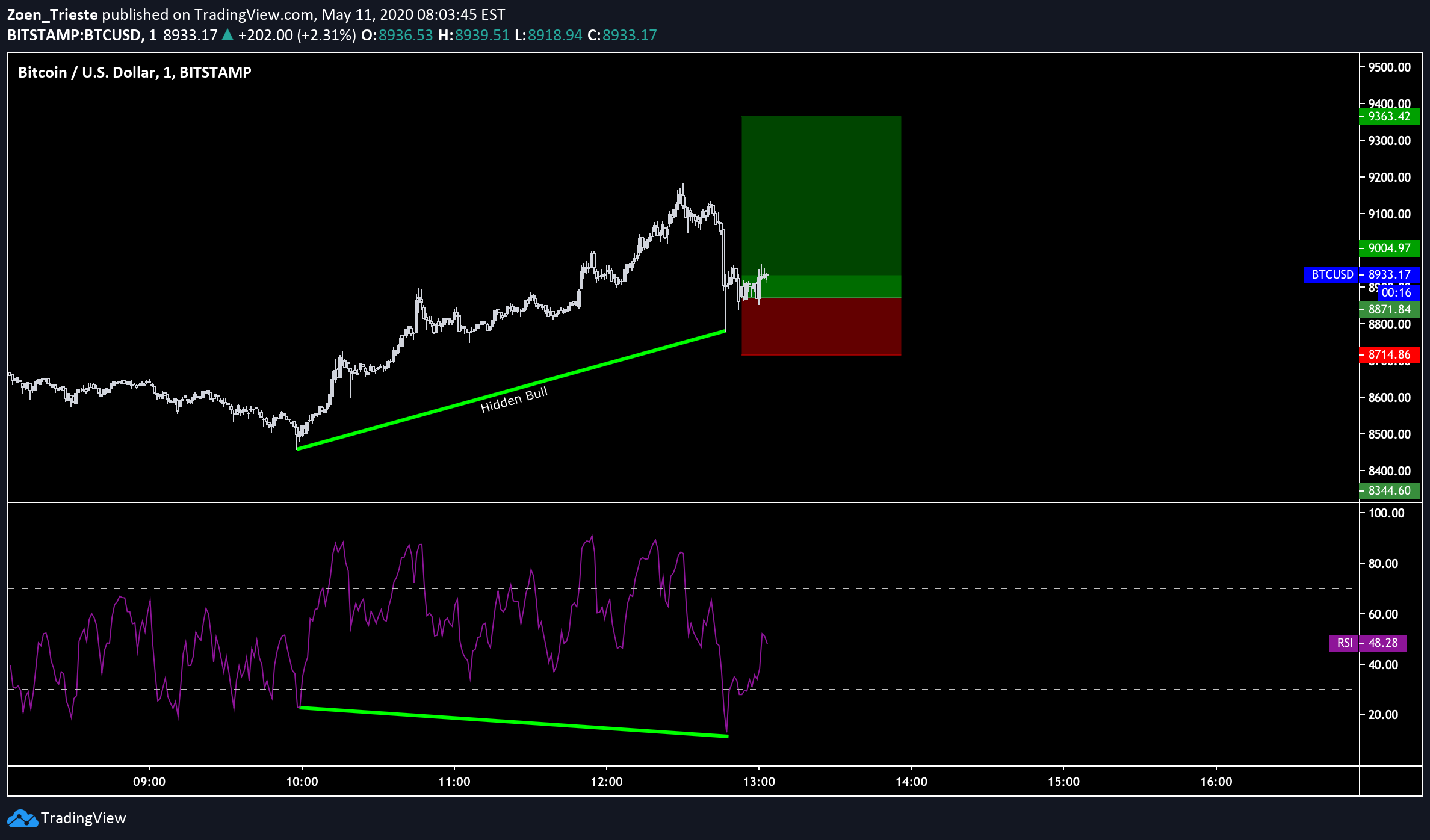
Task: Click the 8400.00 price axis tick
Action: (x=1390, y=471)
